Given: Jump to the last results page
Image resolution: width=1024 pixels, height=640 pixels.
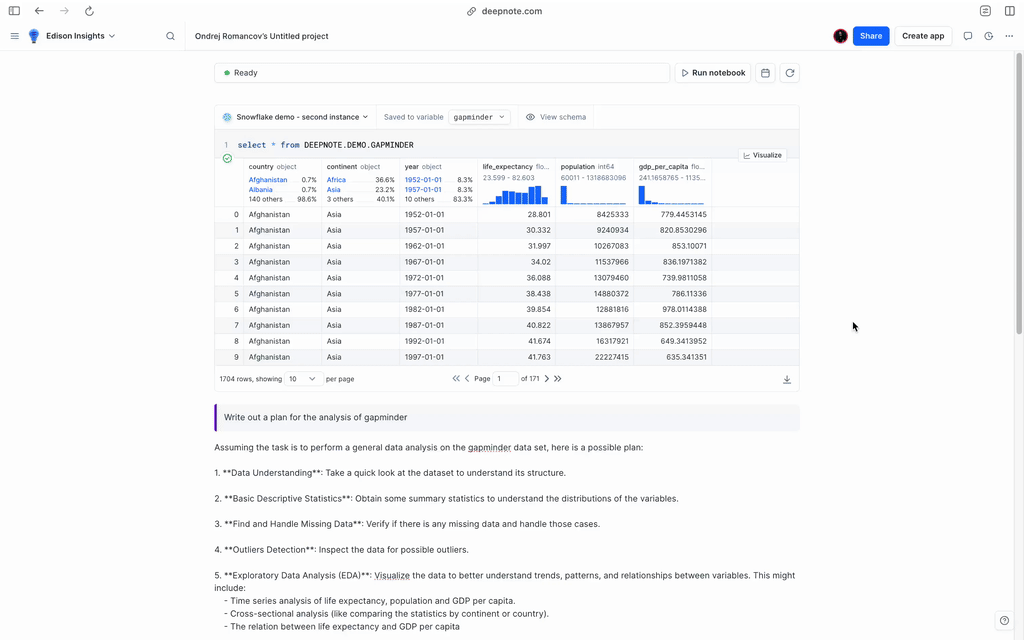Looking at the screenshot, I should pyautogui.click(x=558, y=379).
